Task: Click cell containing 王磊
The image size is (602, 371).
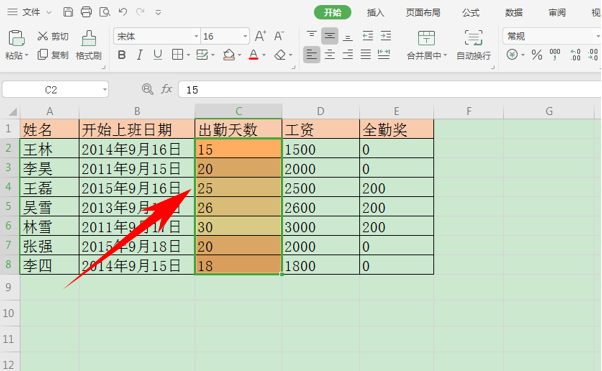Action: point(50,188)
